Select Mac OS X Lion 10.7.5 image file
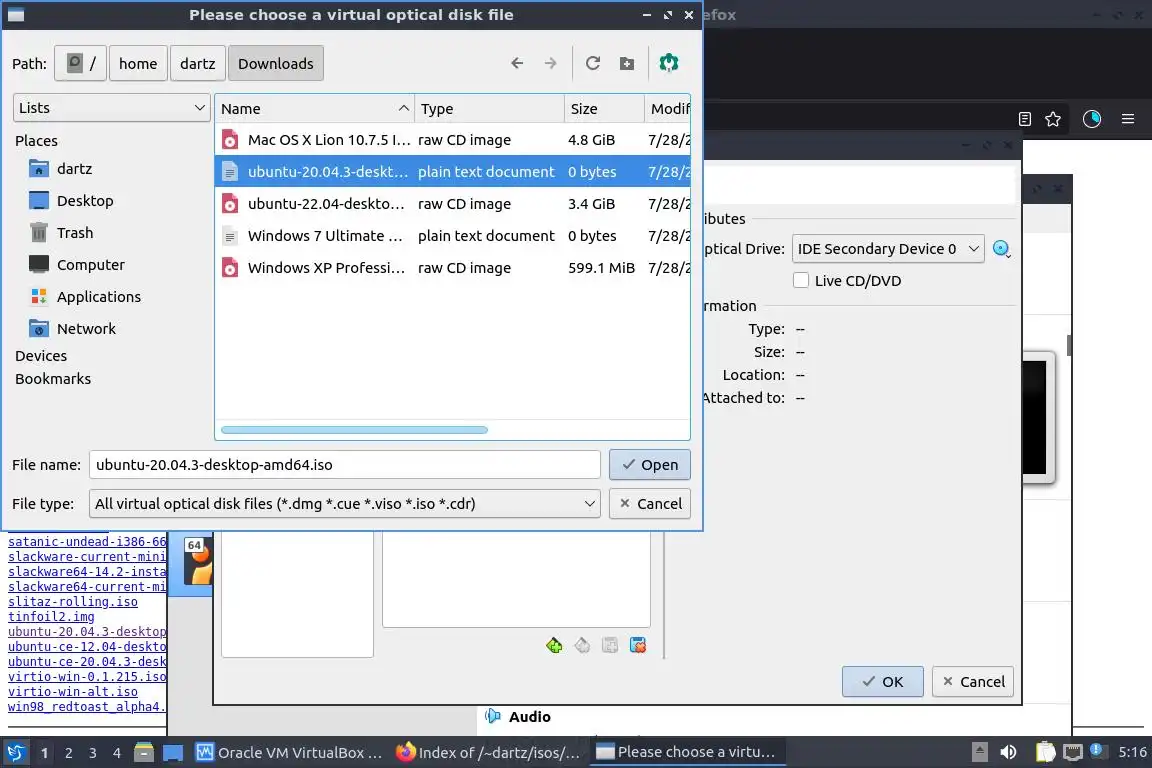This screenshot has width=1152, height=768. coord(453,140)
